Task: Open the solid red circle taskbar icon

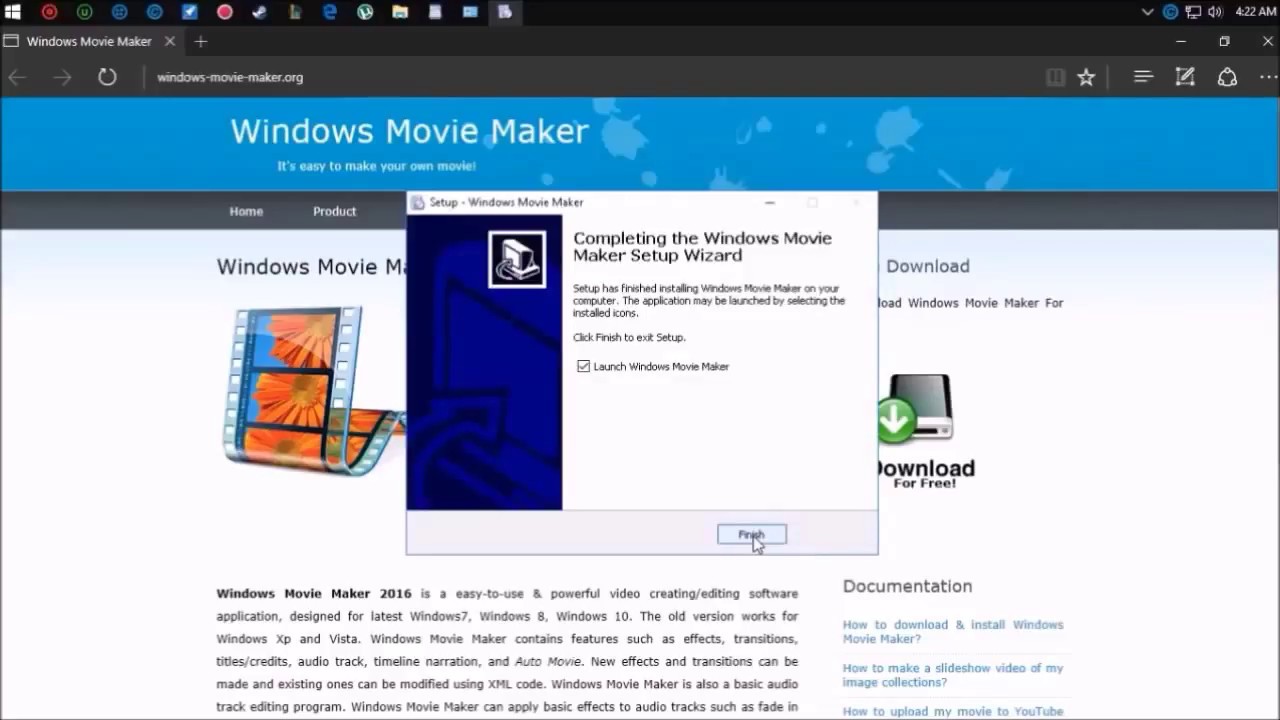Action: [225, 12]
